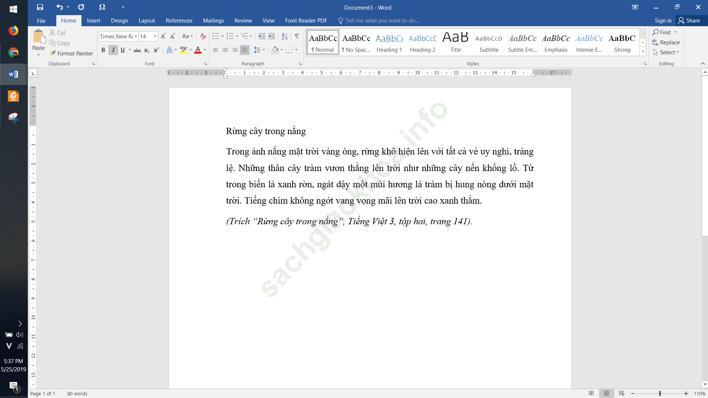Apply the Heading 1 style

389,42
